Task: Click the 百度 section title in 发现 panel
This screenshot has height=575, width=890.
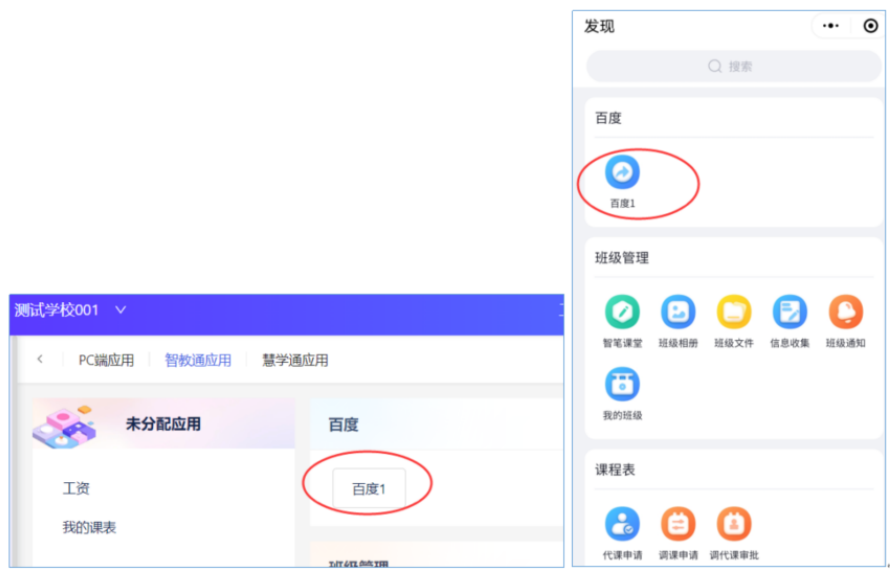Action: (x=608, y=117)
